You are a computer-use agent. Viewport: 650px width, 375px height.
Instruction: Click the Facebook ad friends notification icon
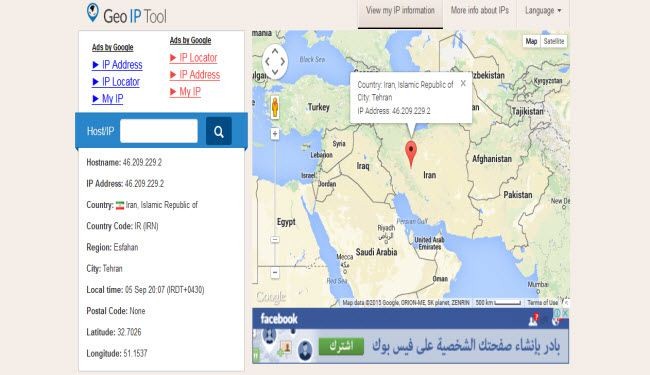point(534,319)
